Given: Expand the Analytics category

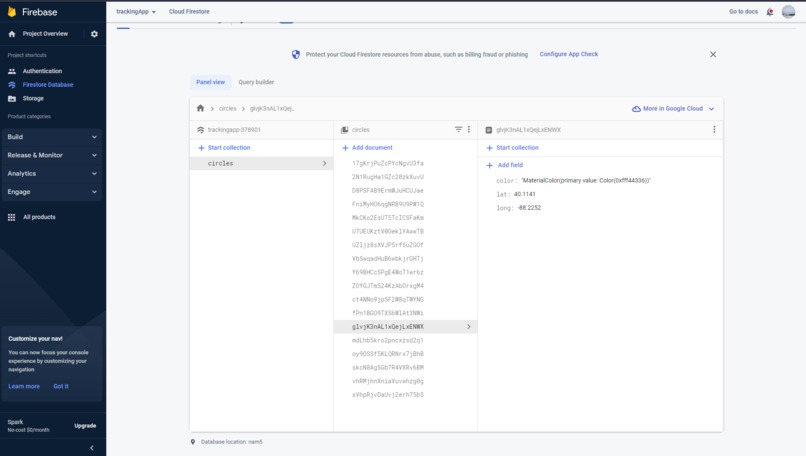Looking at the screenshot, I should pos(51,174).
